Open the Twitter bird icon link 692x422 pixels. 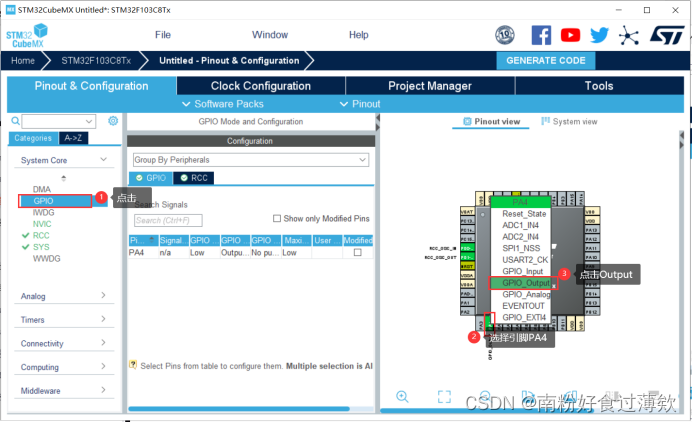pyautogui.click(x=599, y=35)
